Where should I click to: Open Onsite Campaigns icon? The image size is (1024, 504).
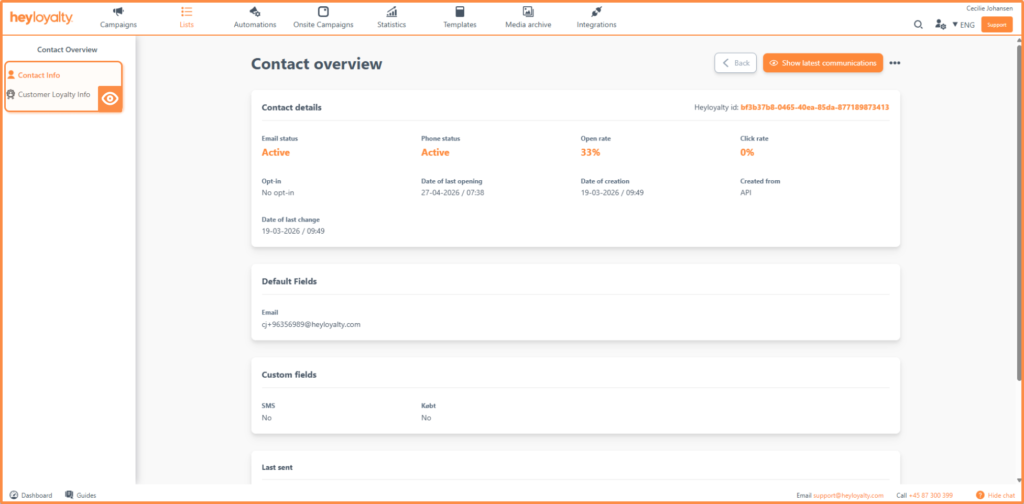[x=323, y=11]
